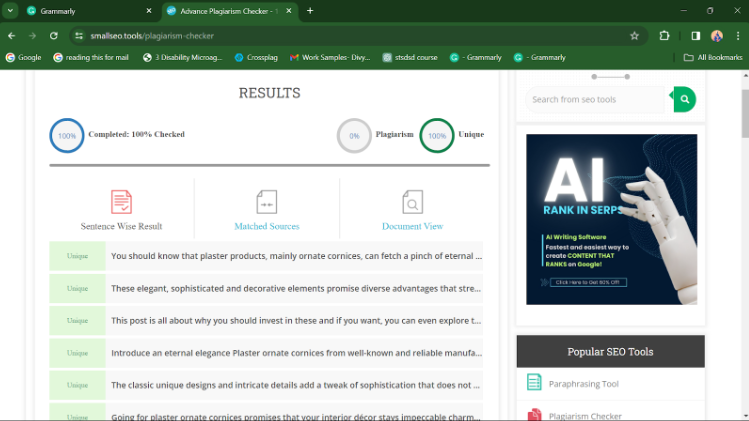
Task: Toggle the browser side panel icon
Action: 695,35
